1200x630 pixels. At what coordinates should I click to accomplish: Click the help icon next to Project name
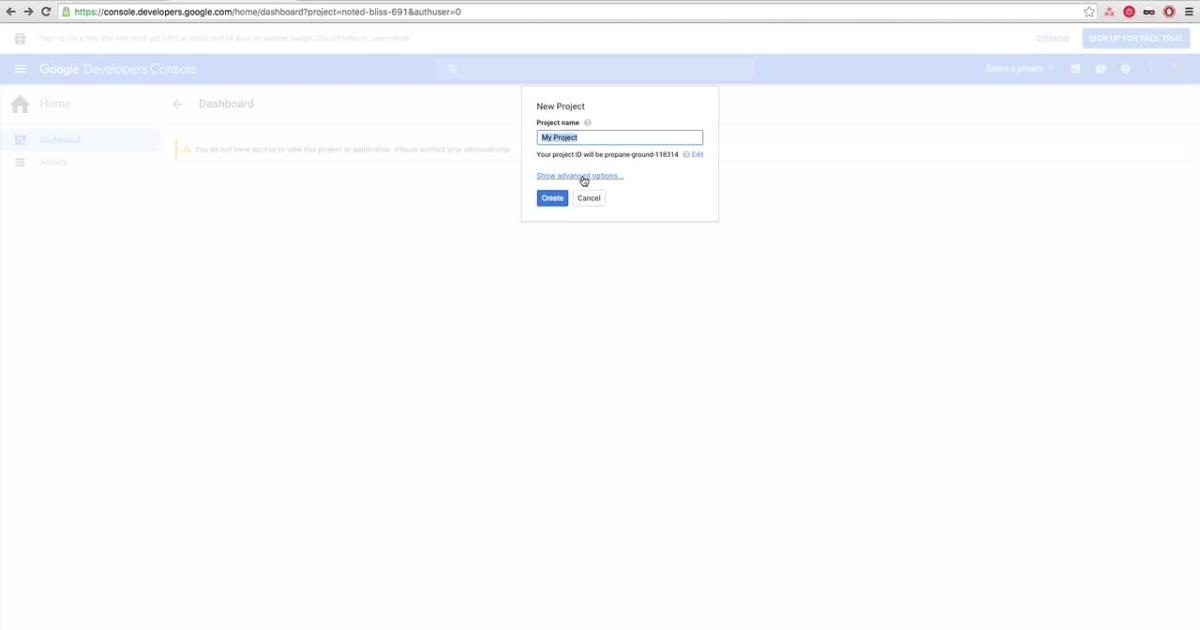(588, 123)
